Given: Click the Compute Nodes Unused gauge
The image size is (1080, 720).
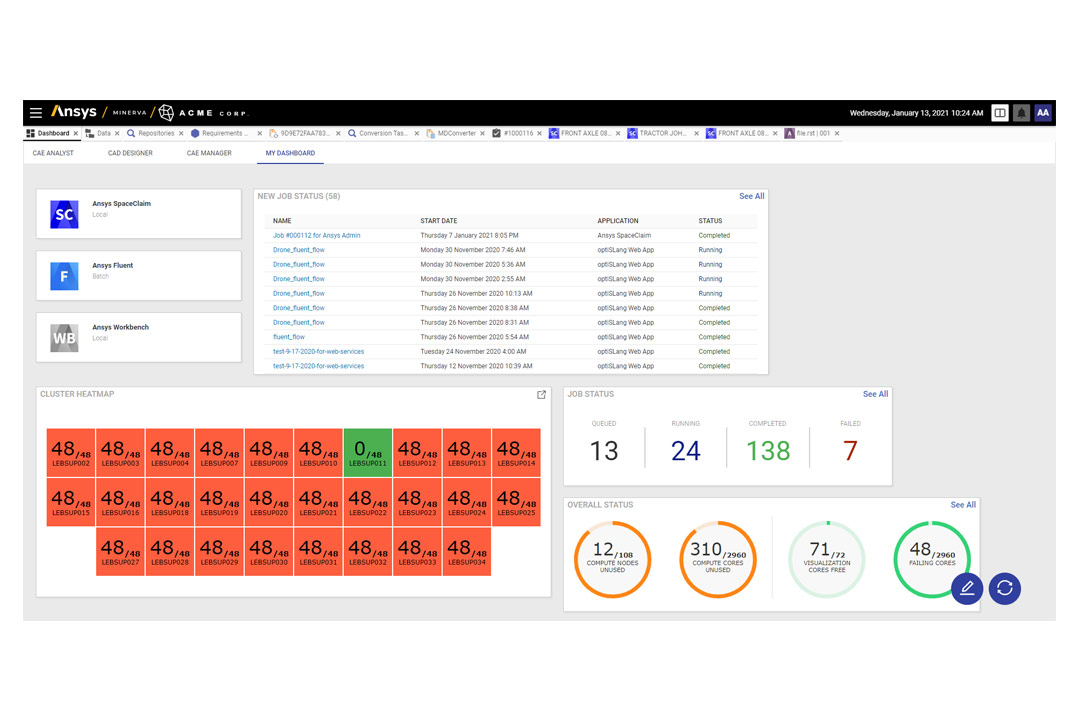Looking at the screenshot, I should click(613, 559).
